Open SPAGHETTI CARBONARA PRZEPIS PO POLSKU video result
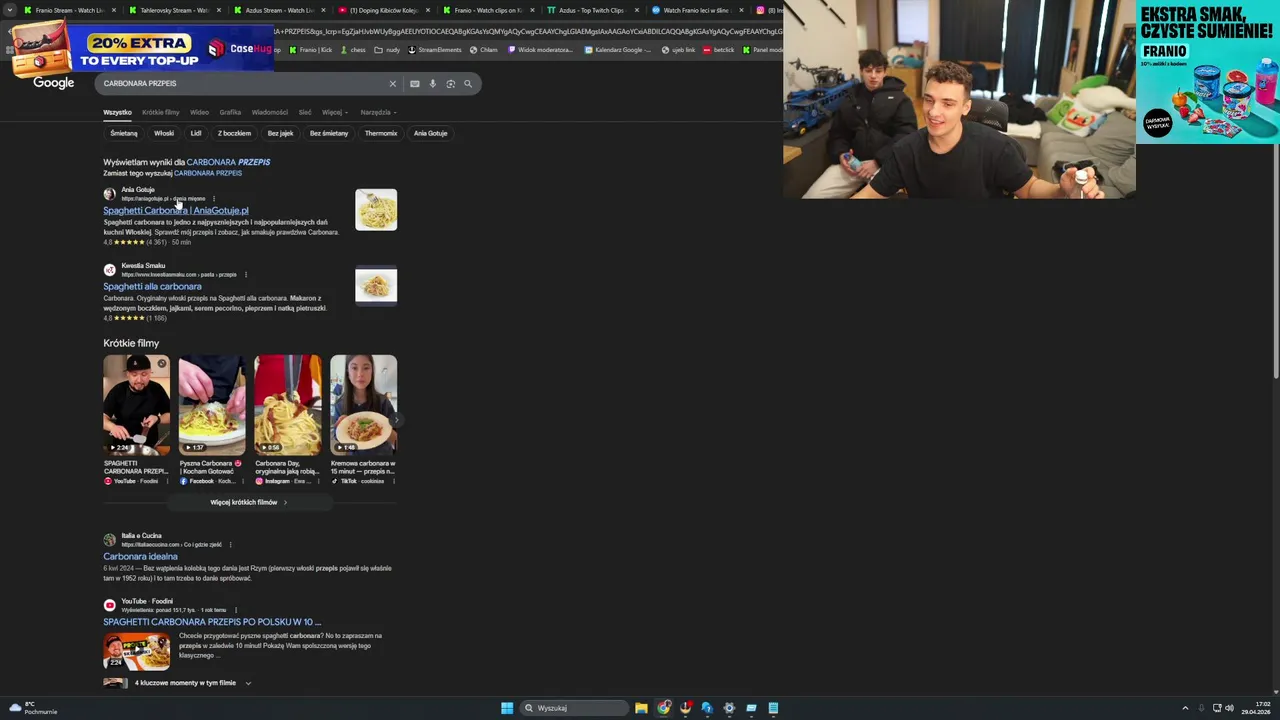This screenshot has height=720, width=1280. coord(212,622)
